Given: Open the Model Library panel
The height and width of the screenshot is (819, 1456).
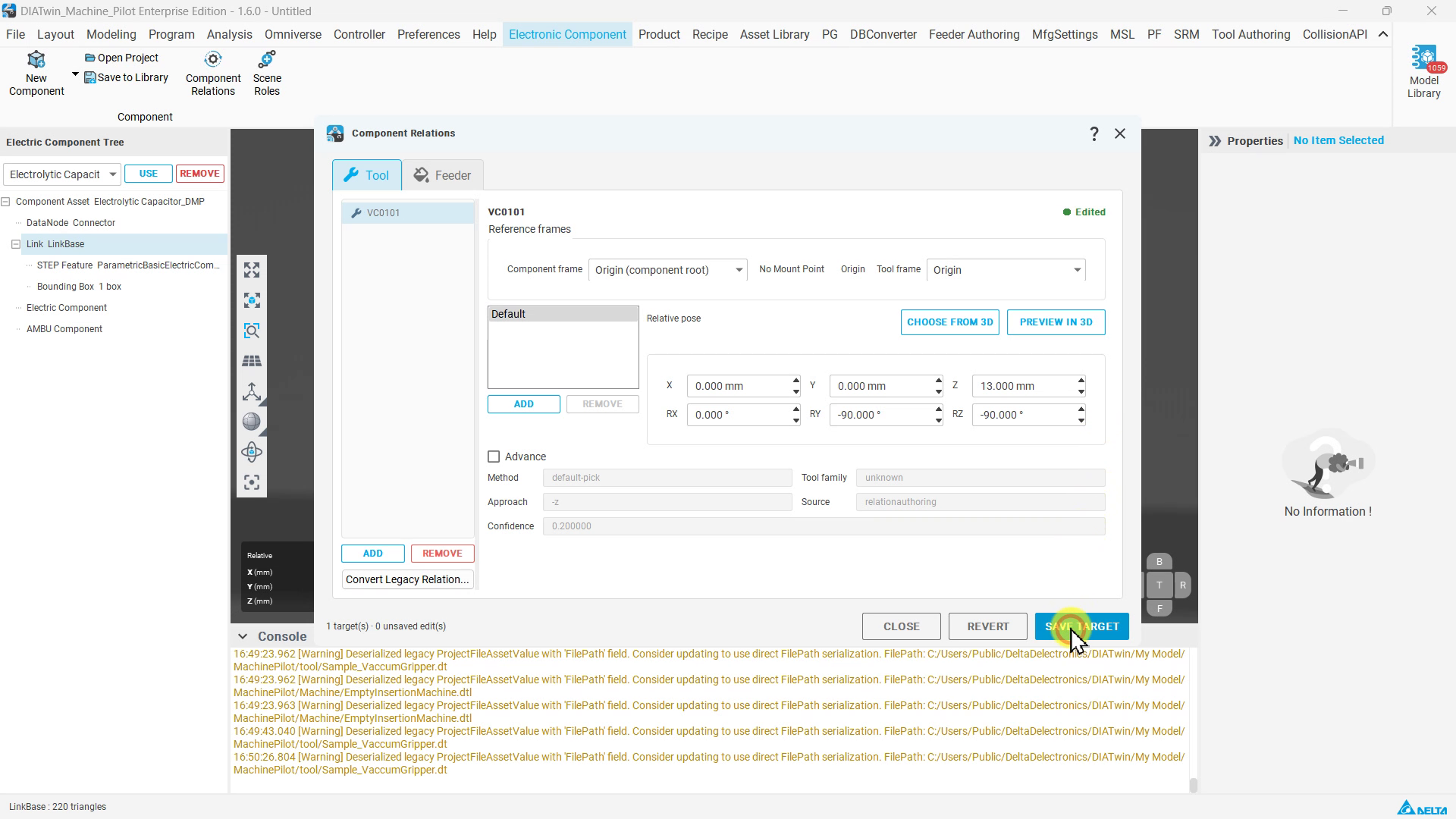Looking at the screenshot, I should click(x=1423, y=72).
